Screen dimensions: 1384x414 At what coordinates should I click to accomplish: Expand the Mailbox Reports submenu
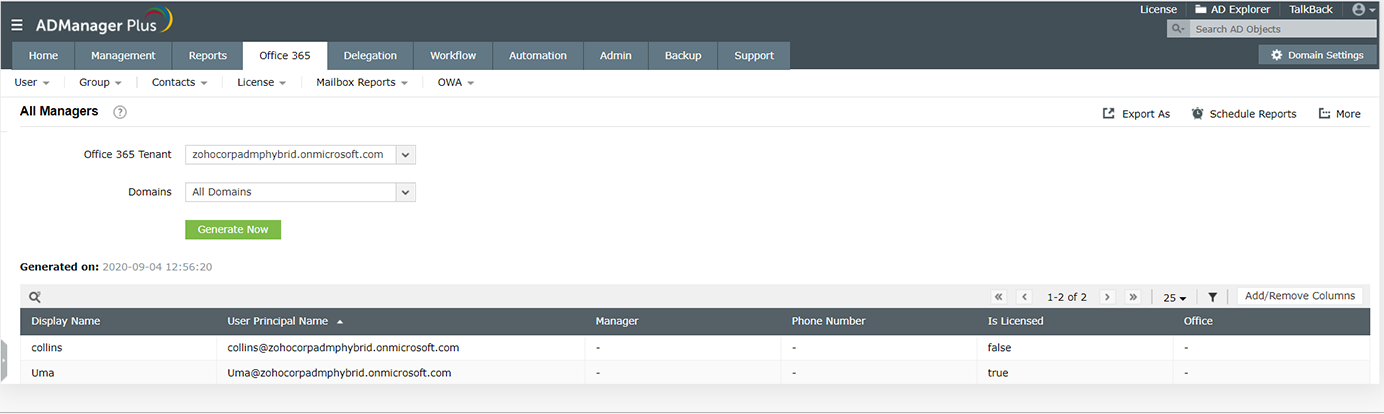[x=362, y=82]
